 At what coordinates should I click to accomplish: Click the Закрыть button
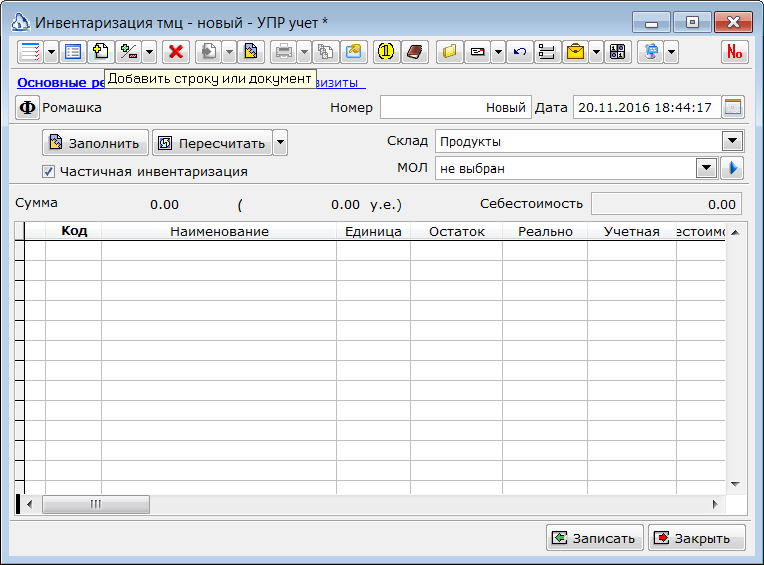click(x=696, y=538)
